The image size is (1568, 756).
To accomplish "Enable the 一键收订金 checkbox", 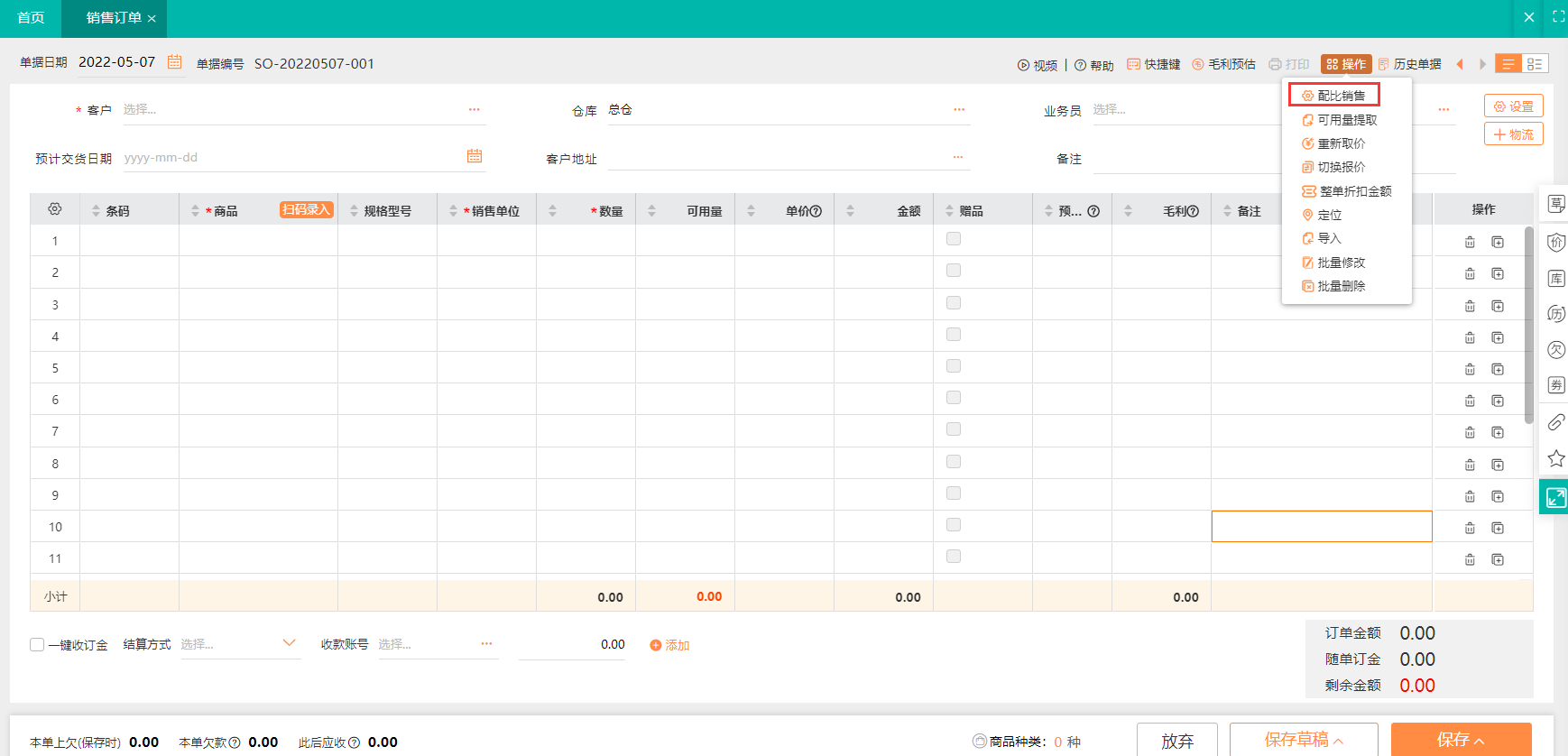I will [37, 644].
